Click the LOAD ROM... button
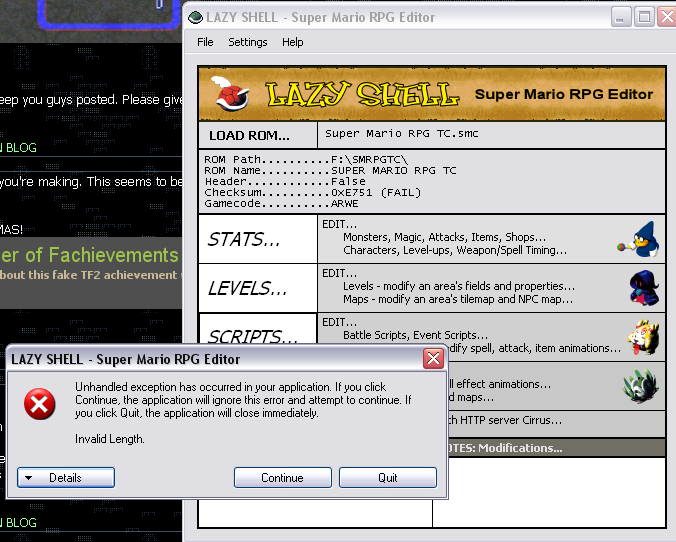676x542 pixels. click(x=258, y=135)
